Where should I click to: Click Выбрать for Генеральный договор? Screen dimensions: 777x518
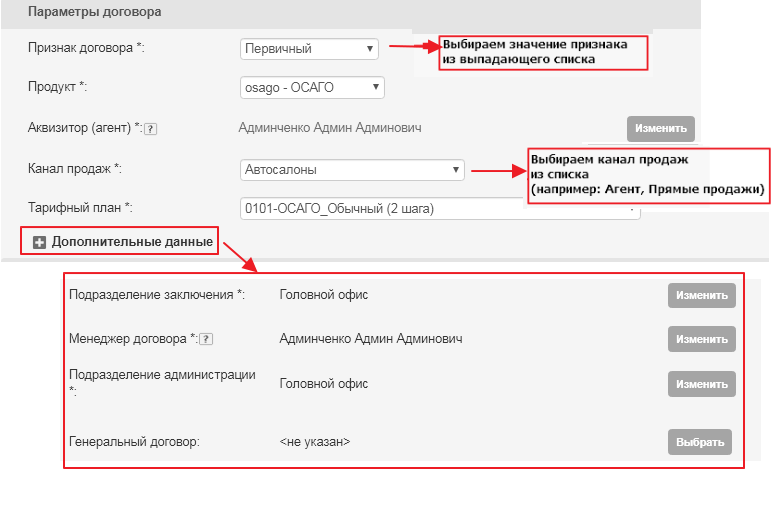pyautogui.click(x=700, y=442)
